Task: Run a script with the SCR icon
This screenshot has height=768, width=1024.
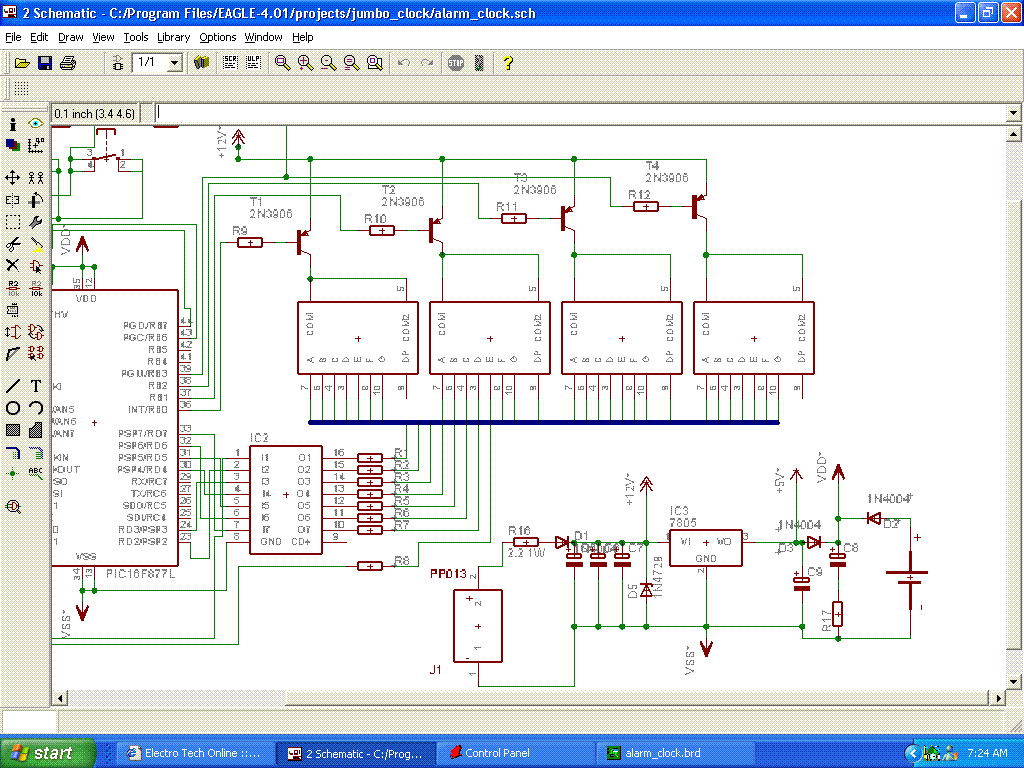Action: pyautogui.click(x=230, y=63)
